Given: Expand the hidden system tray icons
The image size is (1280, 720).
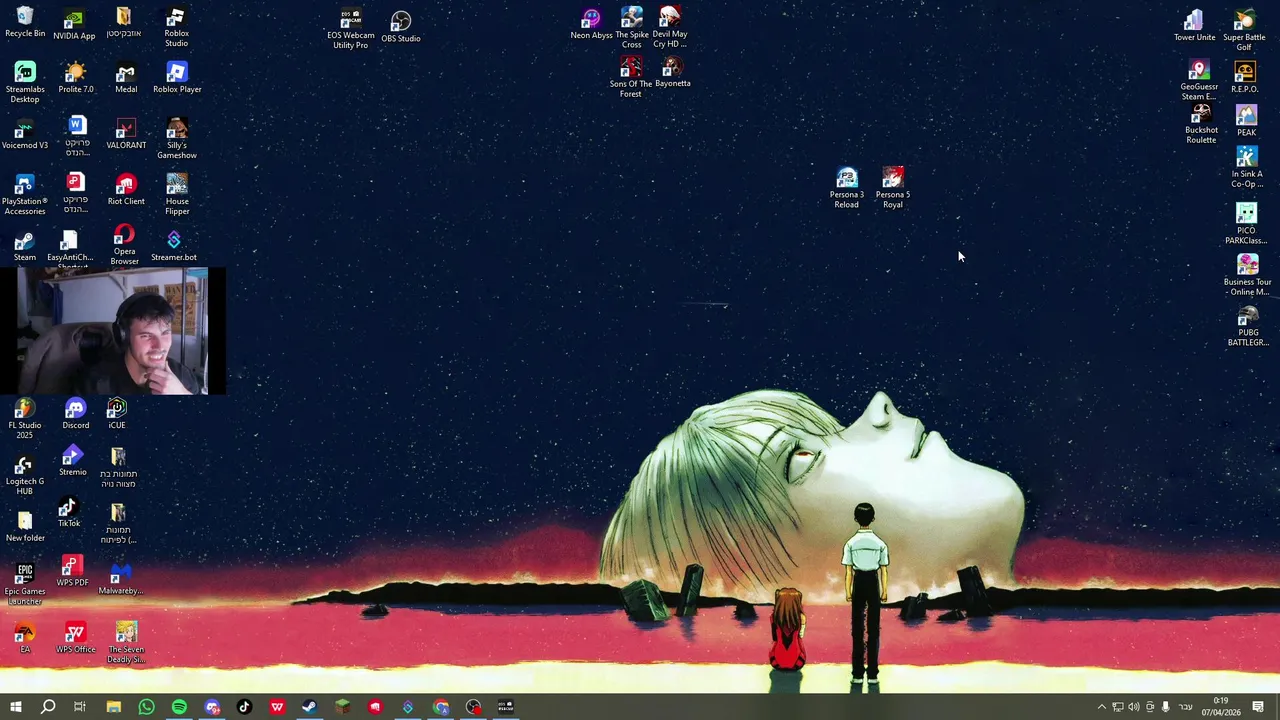Looking at the screenshot, I should tap(1101, 707).
